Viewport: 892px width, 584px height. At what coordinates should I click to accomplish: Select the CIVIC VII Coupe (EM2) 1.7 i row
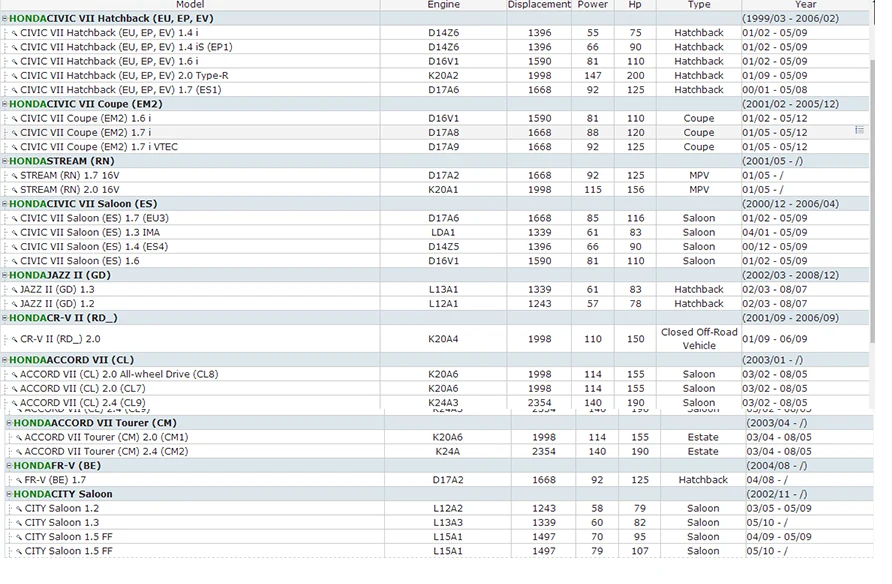click(x=435, y=132)
